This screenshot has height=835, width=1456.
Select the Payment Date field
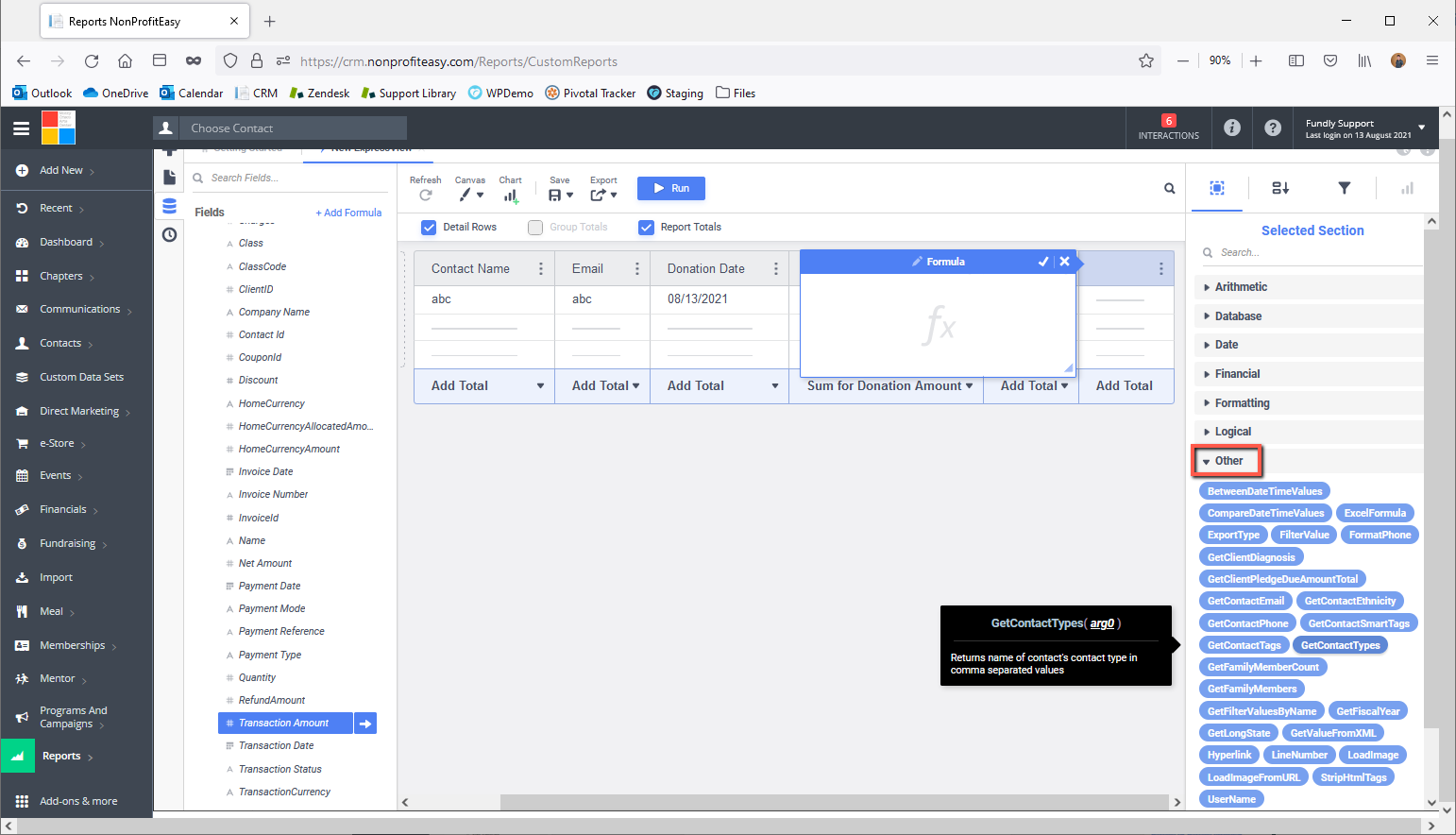click(269, 587)
